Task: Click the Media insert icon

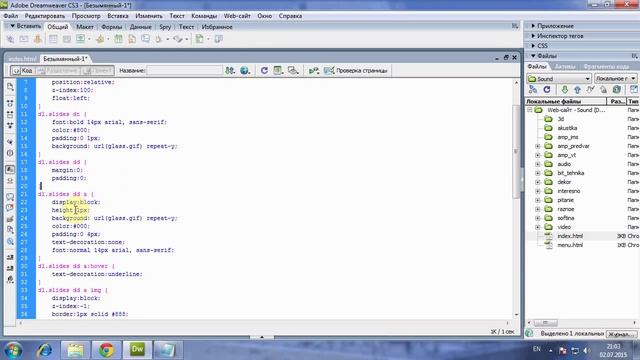Action: 100,39
